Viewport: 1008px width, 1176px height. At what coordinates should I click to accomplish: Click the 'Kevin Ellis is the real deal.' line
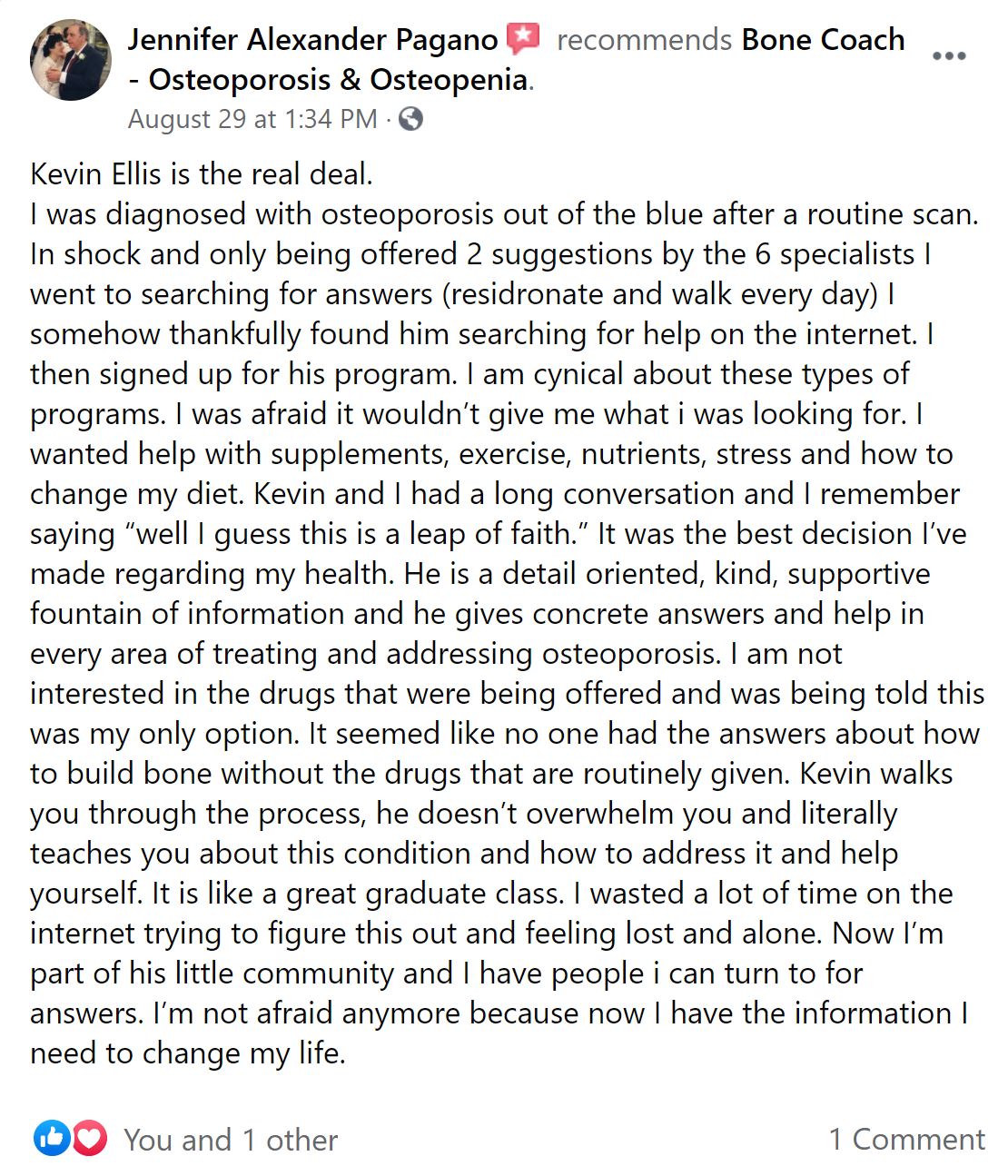click(x=202, y=173)
